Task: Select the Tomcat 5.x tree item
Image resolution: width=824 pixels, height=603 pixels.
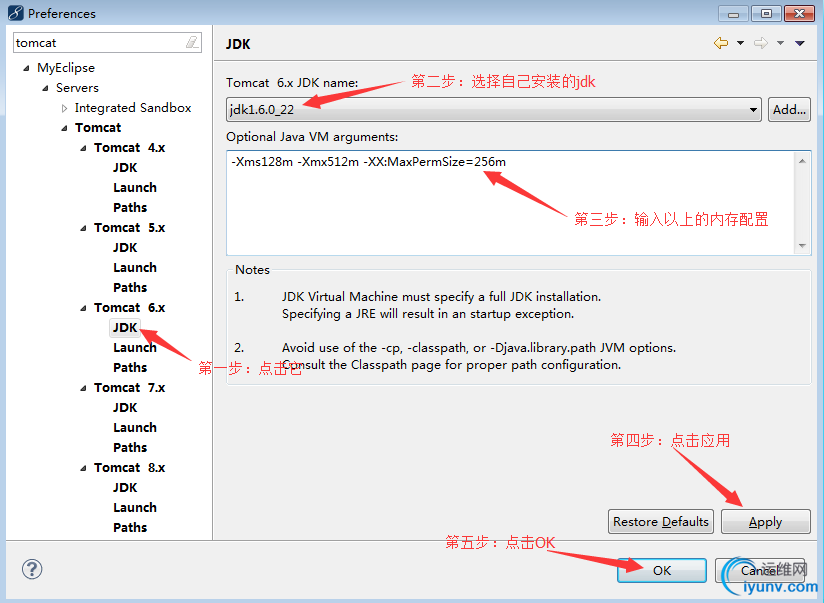Action: (x=129, y=228)
